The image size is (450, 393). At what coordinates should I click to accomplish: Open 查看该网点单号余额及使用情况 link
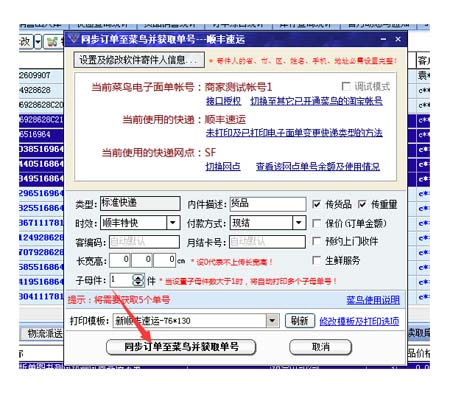coord(318,166)
